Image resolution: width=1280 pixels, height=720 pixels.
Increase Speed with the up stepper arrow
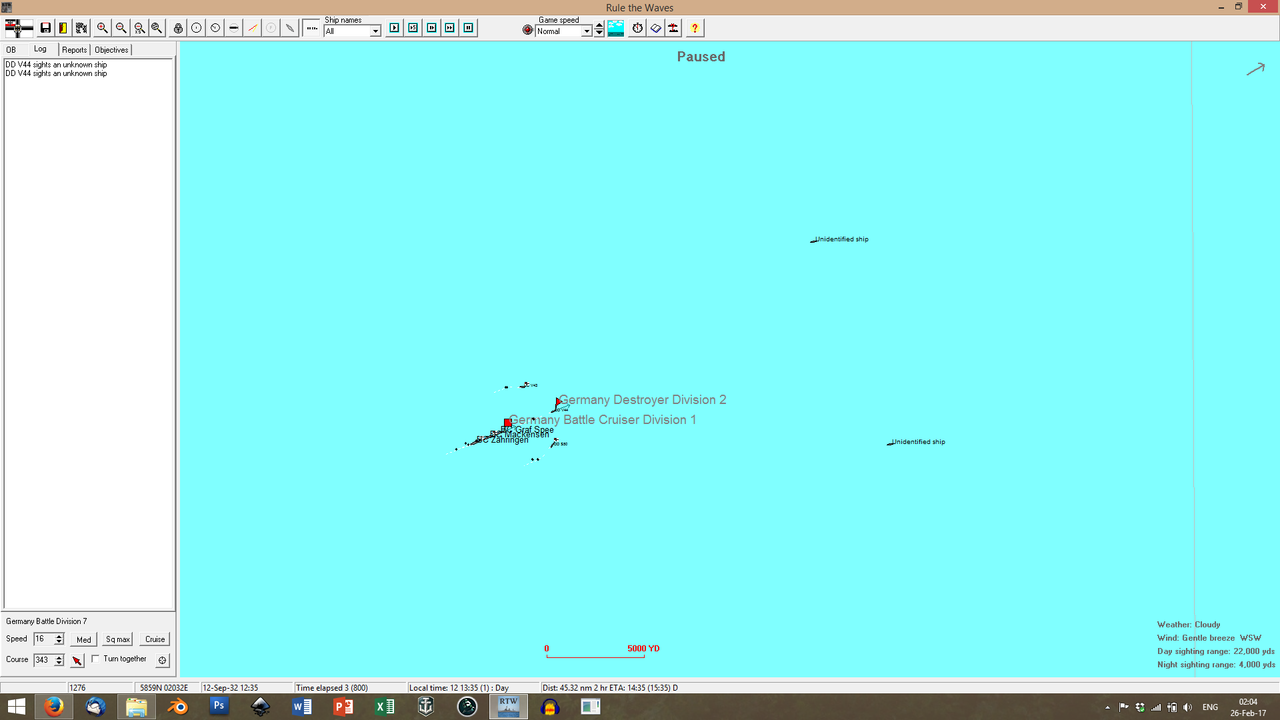60,635
